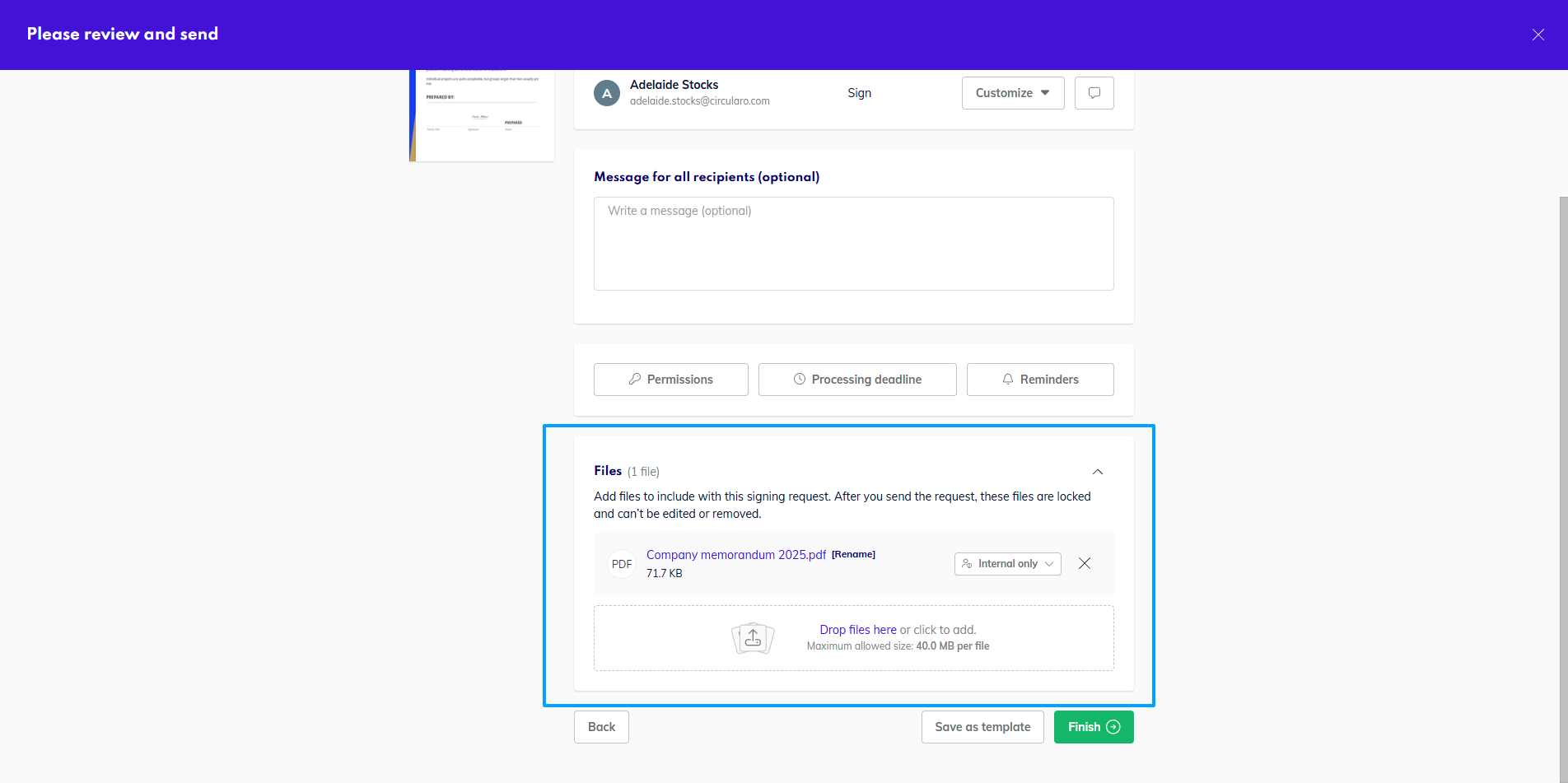Go back with the Back button
This screenshot has height=783, width=1568.
click(x=601, y=727)
